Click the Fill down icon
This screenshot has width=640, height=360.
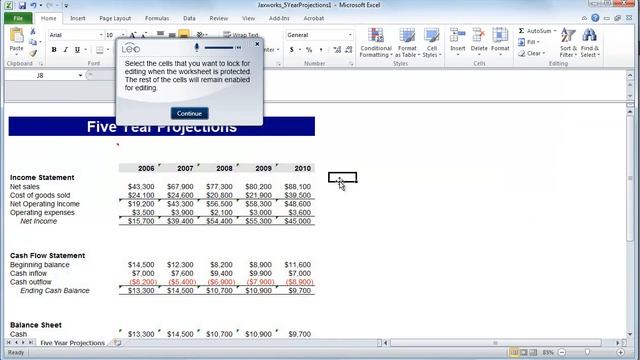[521, 42]
